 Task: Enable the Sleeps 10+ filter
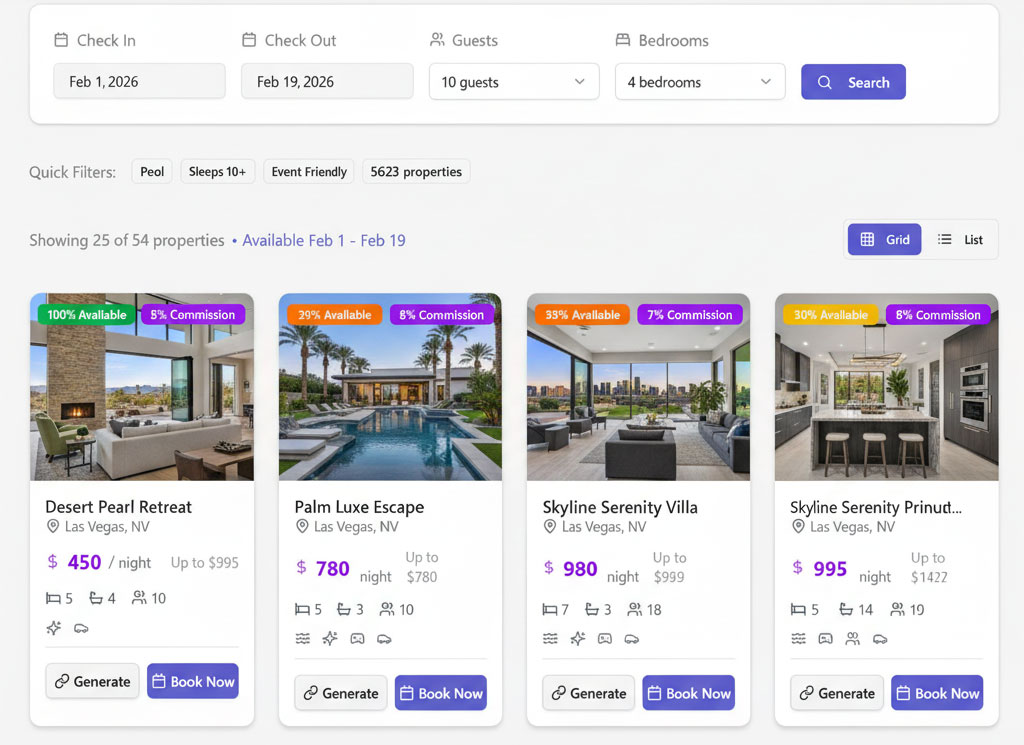217,171
